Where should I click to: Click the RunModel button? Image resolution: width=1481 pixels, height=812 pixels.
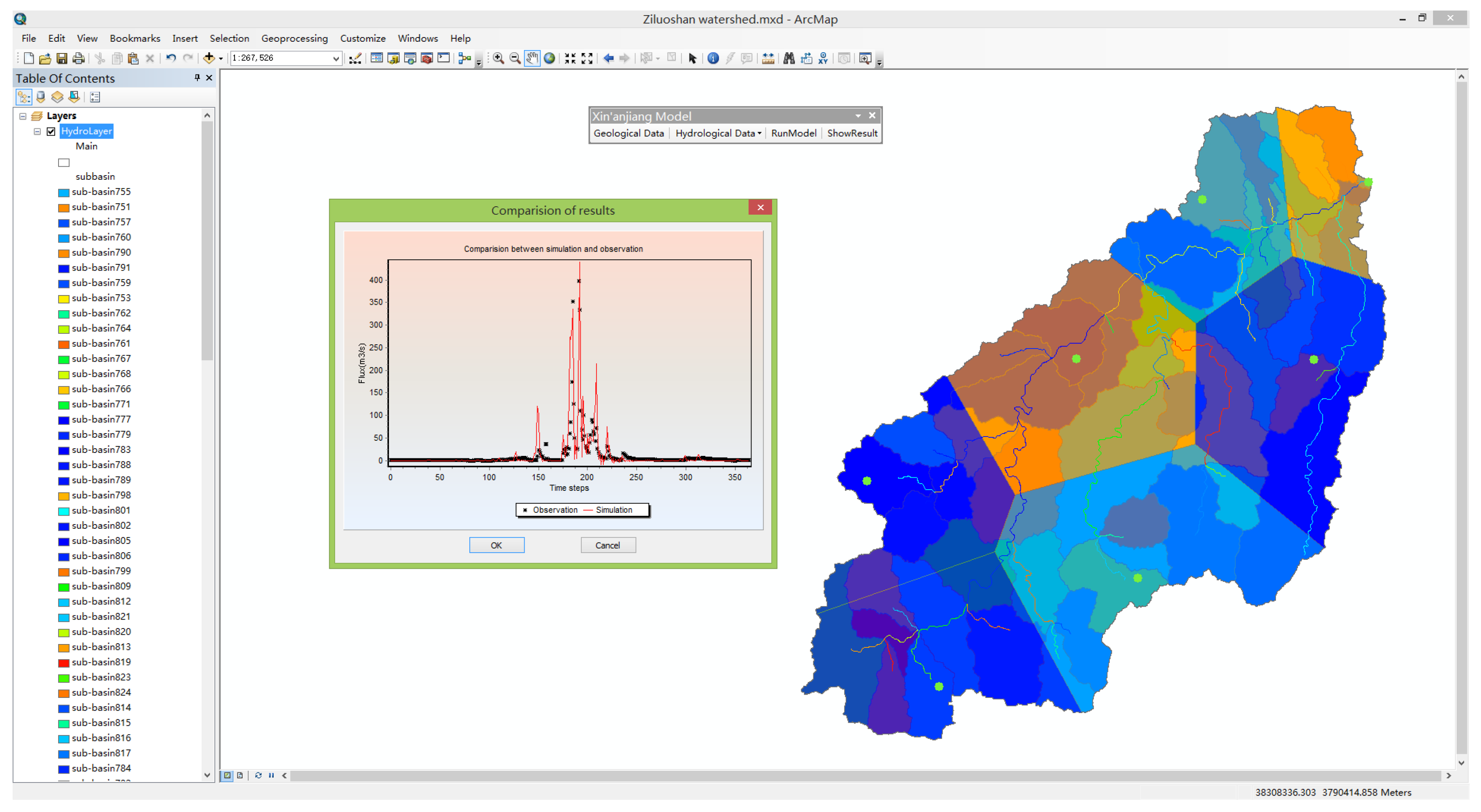[x=794, y=133]
